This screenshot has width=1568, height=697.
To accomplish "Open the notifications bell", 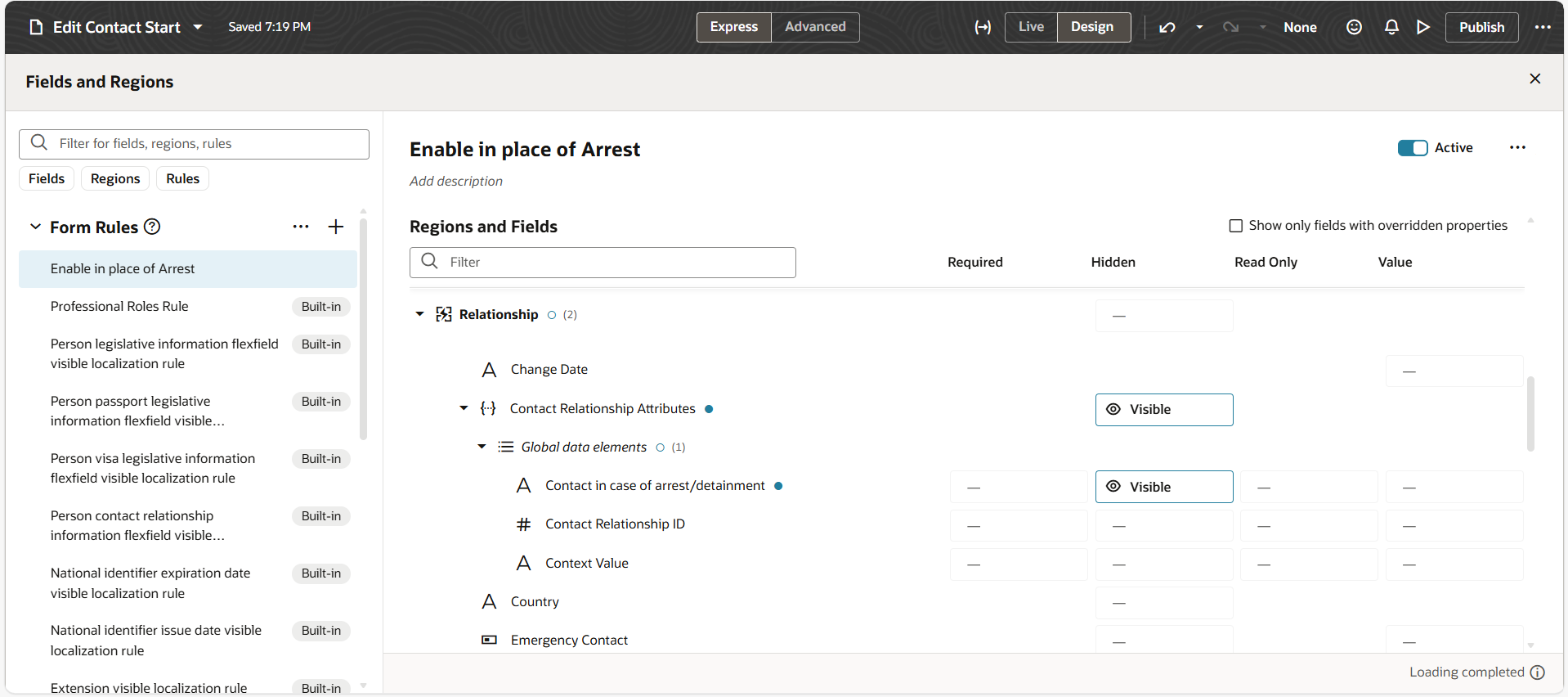I will tap(1391, 27).
